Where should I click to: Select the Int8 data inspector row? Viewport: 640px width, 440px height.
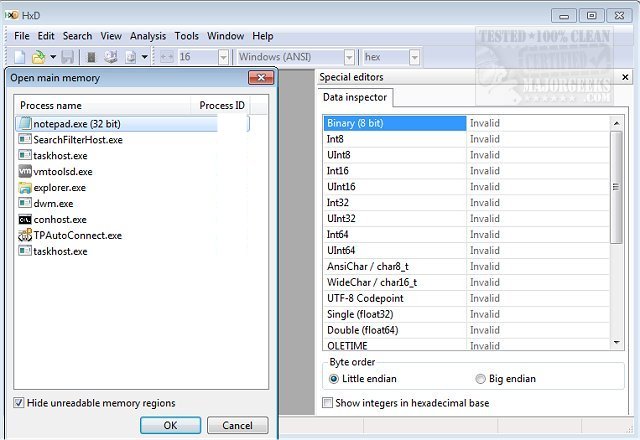point(466,139)
